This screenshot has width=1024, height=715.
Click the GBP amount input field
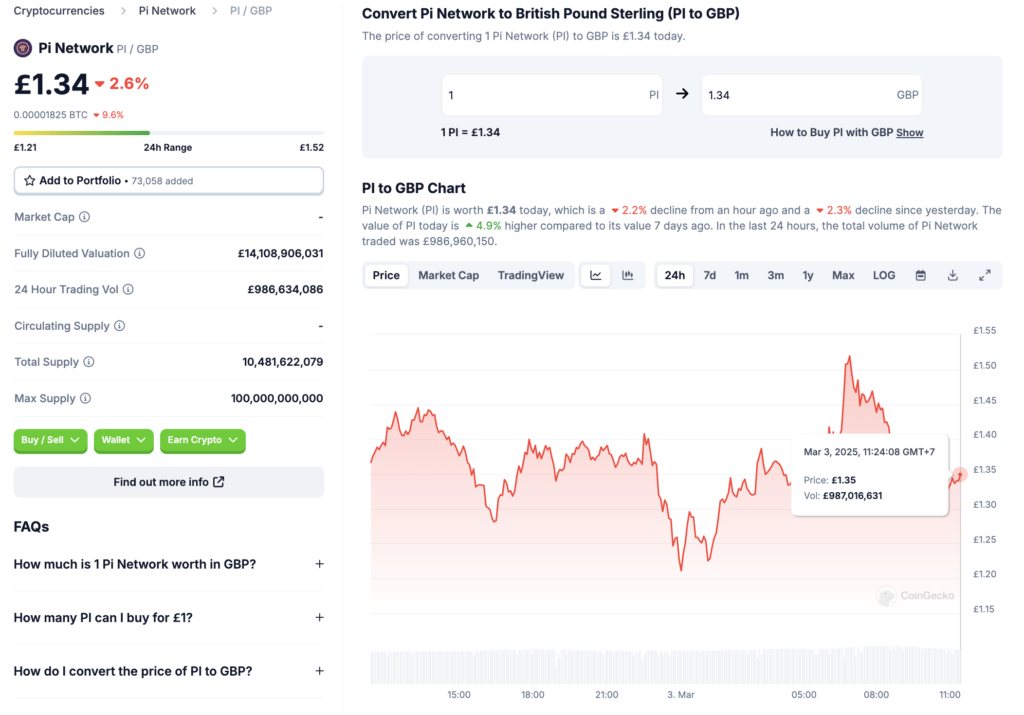tap(812, 95)
